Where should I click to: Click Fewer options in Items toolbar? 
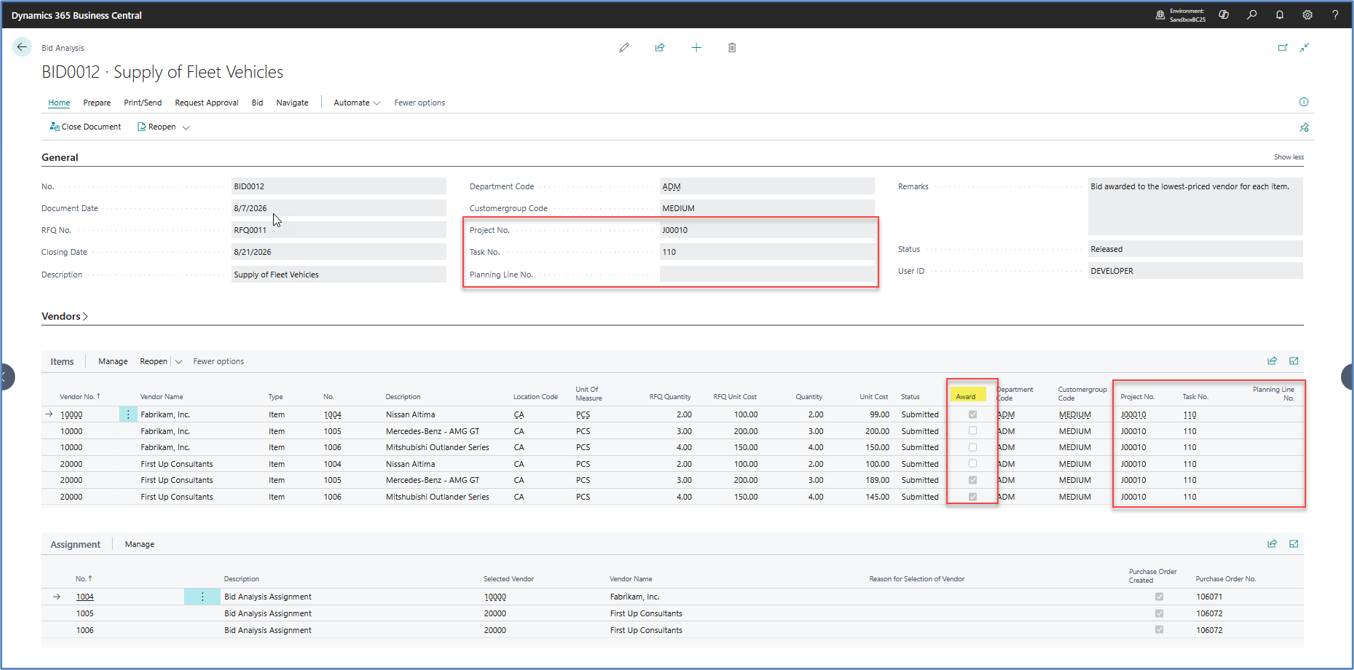click(x=218, y=361)
